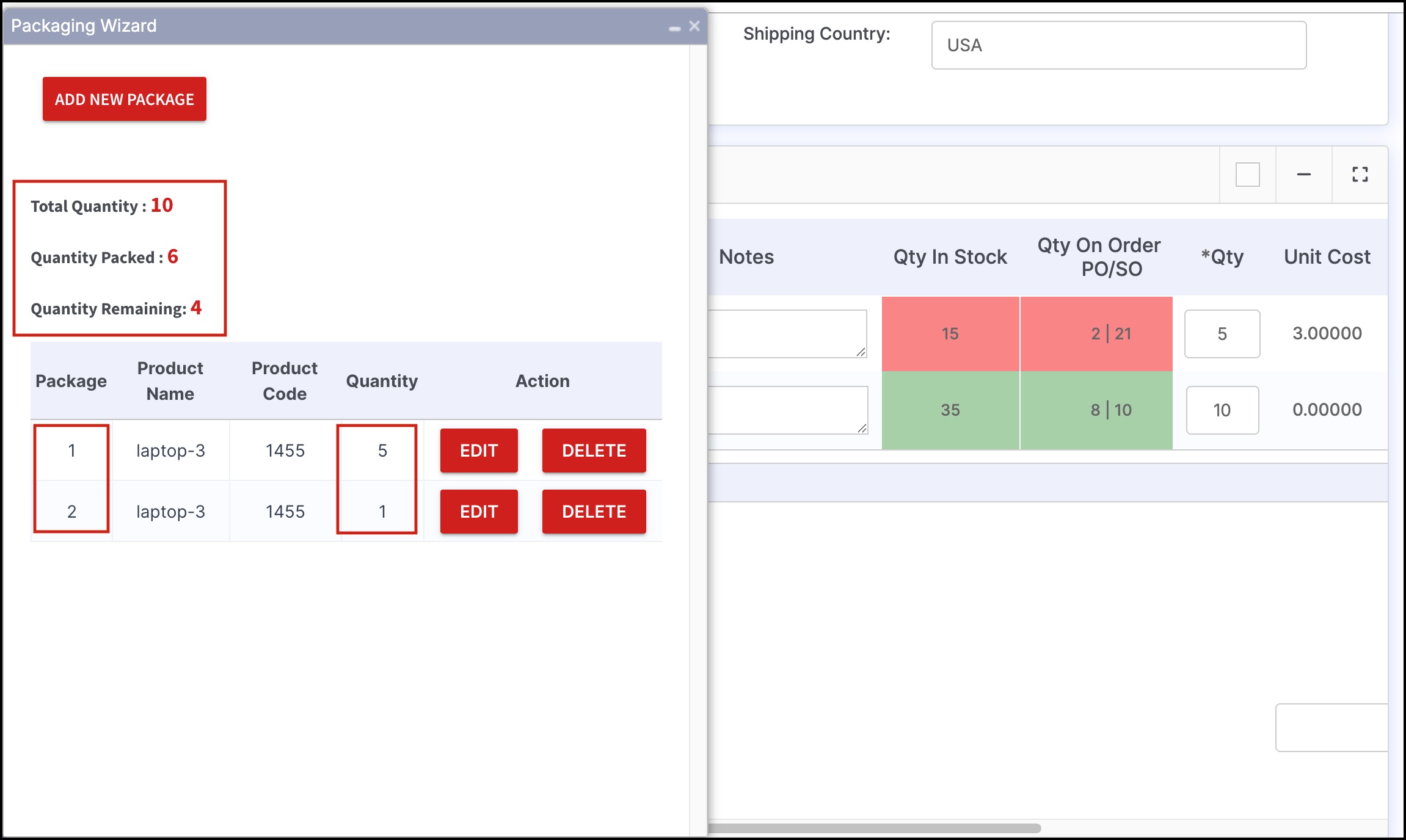Screen dimensions: 1406x840
Task: Edit package 2 with quantity 1
Action: [479, 512]
